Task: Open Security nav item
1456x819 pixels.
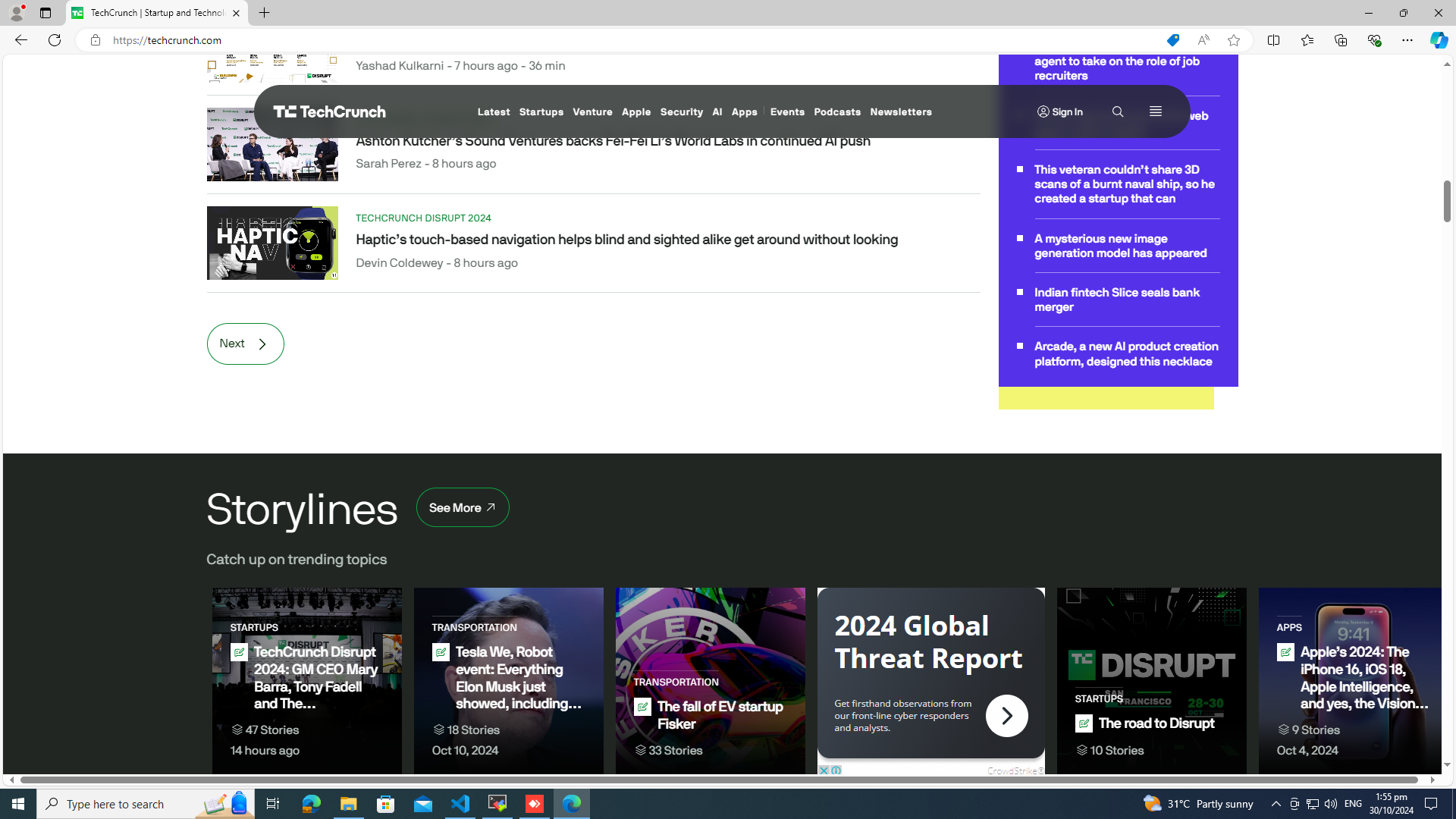Action: pos(681,111)
